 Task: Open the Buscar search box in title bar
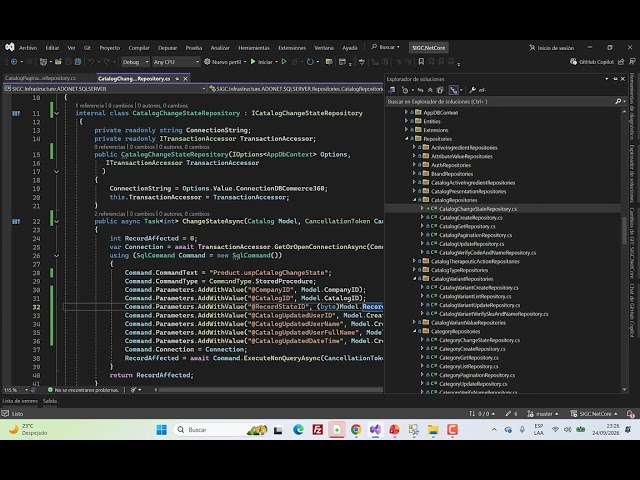385,47
